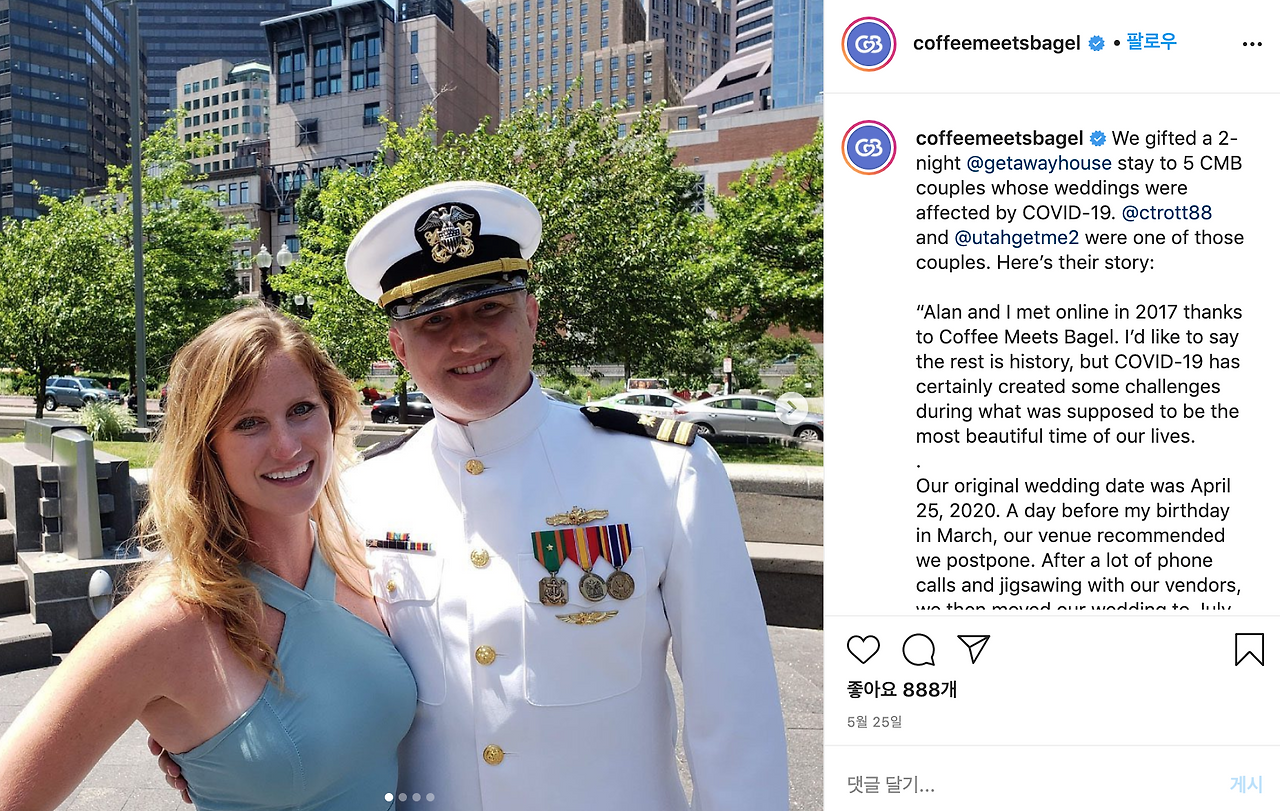Like the post with the heart icon

tap(863, 650)
